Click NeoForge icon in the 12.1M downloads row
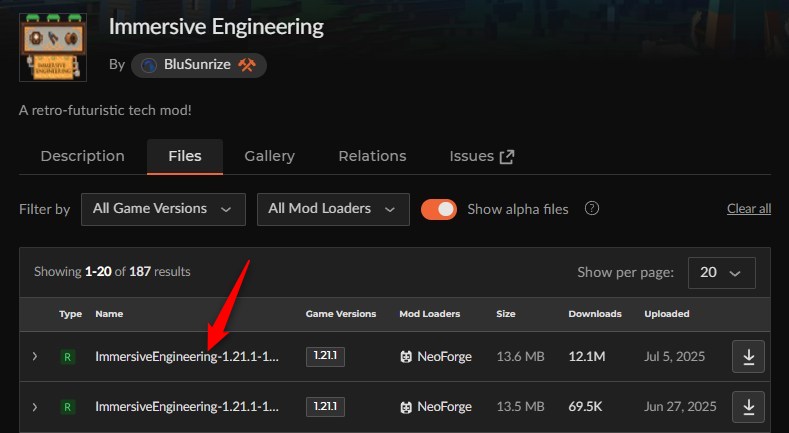 (x=406, y=357)
